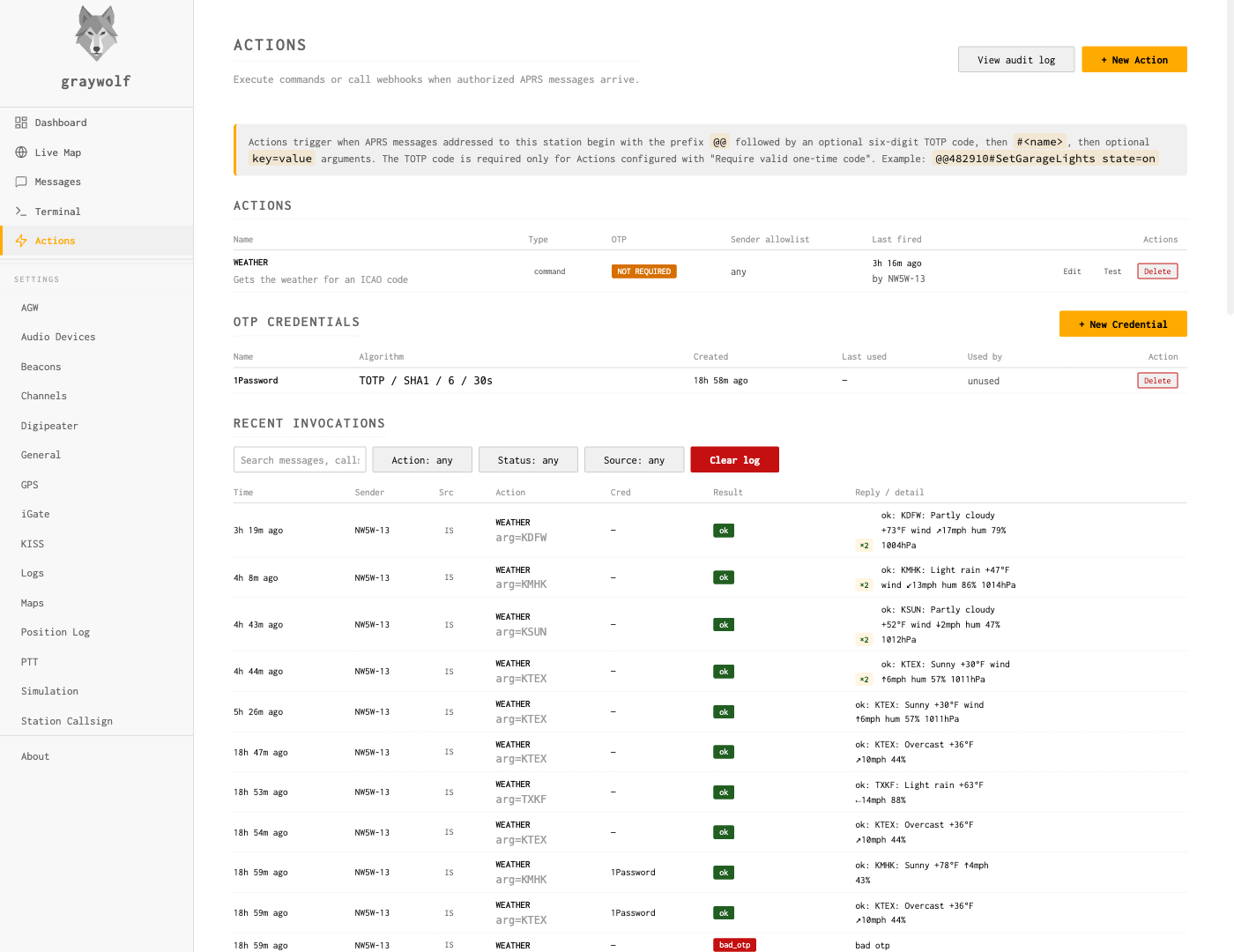Click the Messages speech bubble icon
The width and height of the screenshot is (1234, 952).
21,182
